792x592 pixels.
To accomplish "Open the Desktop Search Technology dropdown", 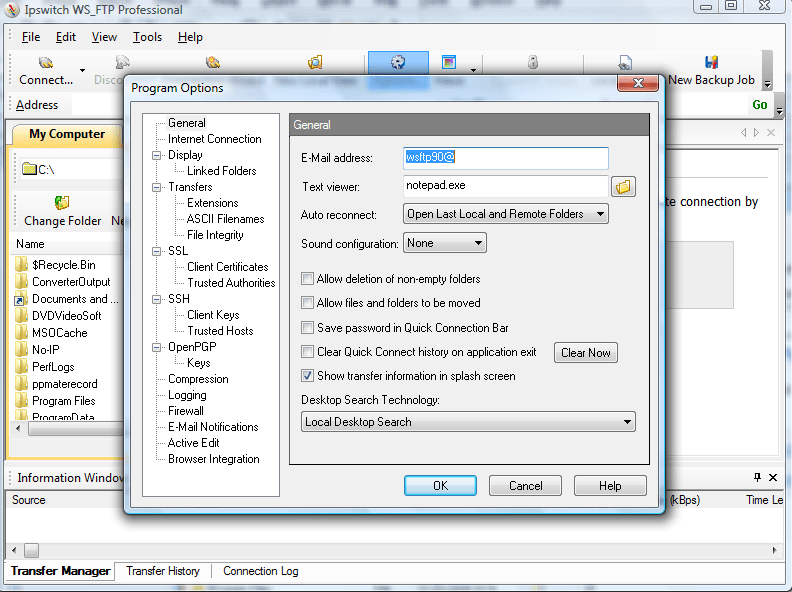I will pos(627,422).
